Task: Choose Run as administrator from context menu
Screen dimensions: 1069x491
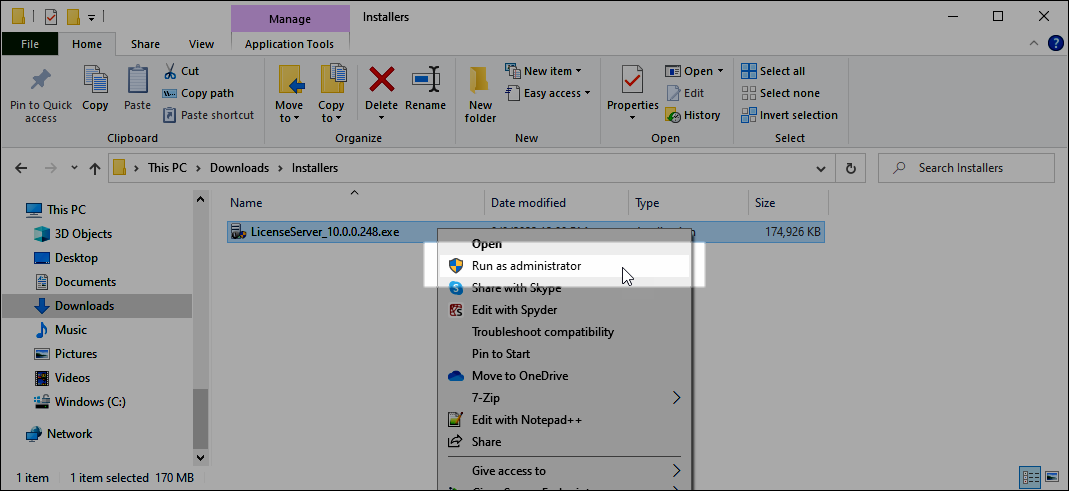Action: click(526, 266)
